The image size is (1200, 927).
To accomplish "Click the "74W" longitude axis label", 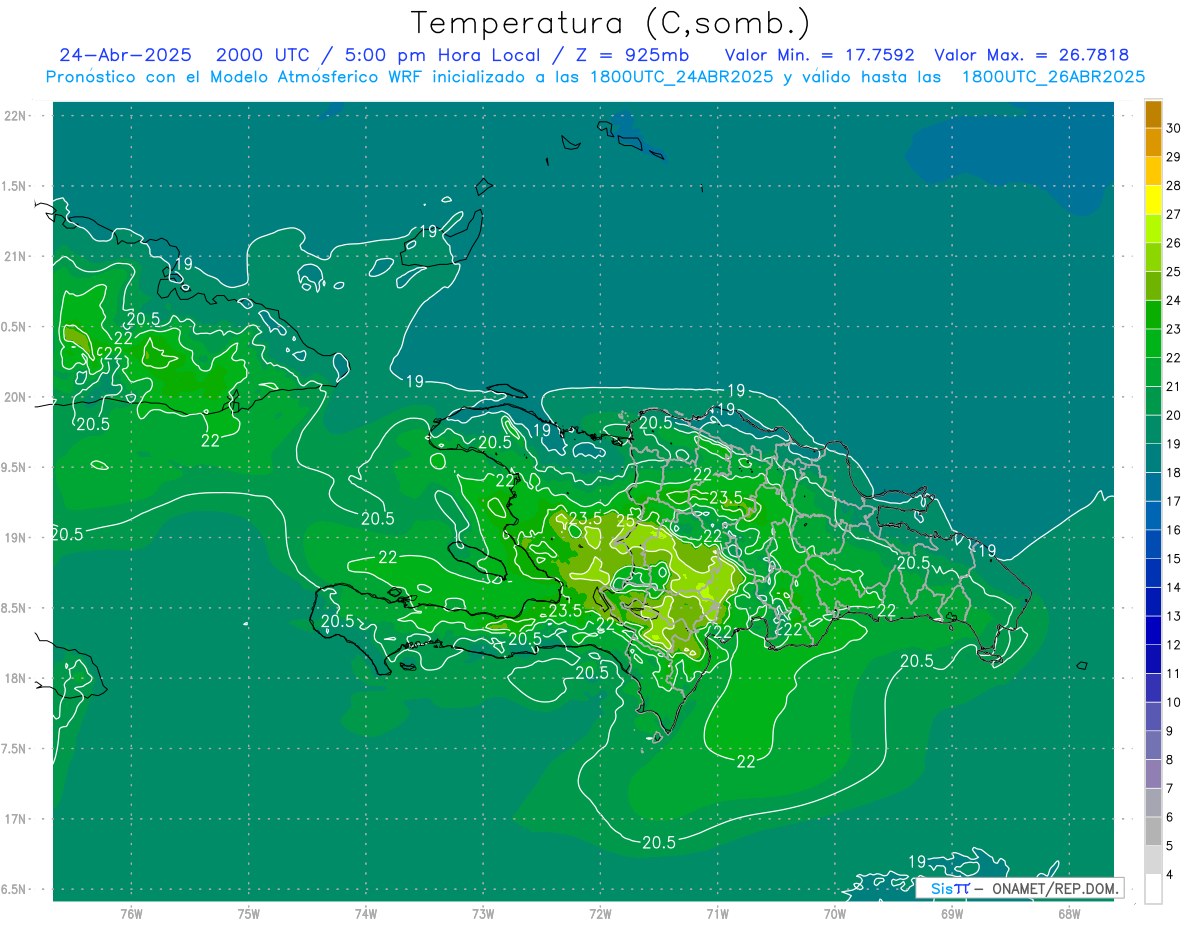I will 366,914.
